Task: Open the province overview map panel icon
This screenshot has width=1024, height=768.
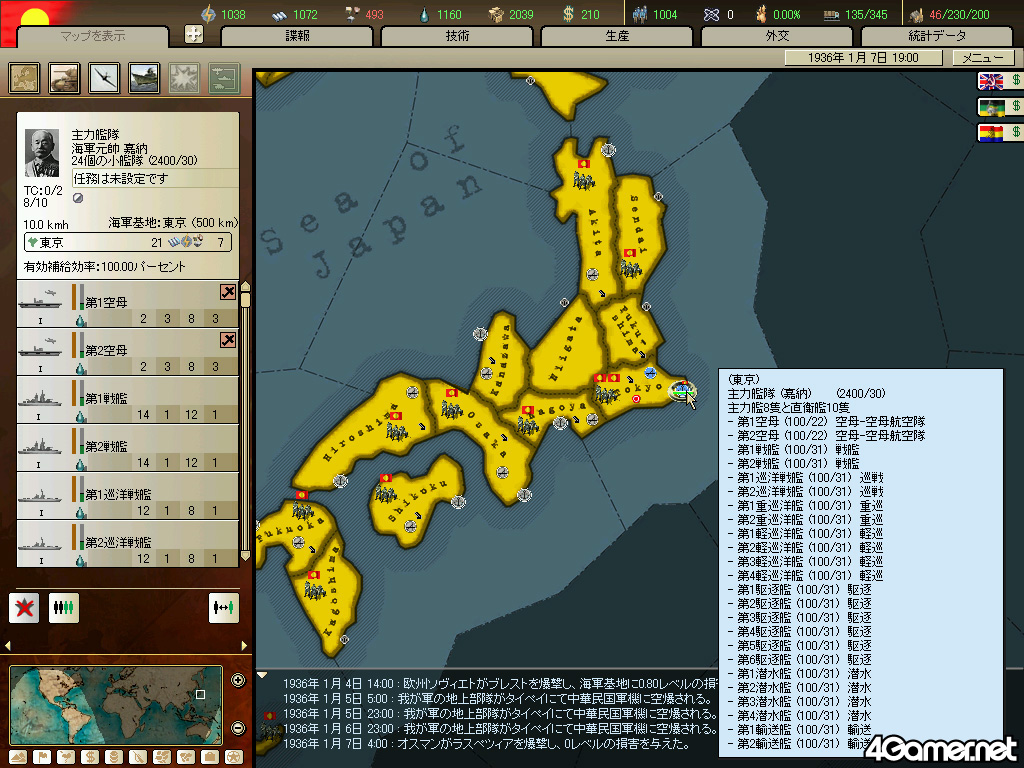Action: click(x=24, y=78)
